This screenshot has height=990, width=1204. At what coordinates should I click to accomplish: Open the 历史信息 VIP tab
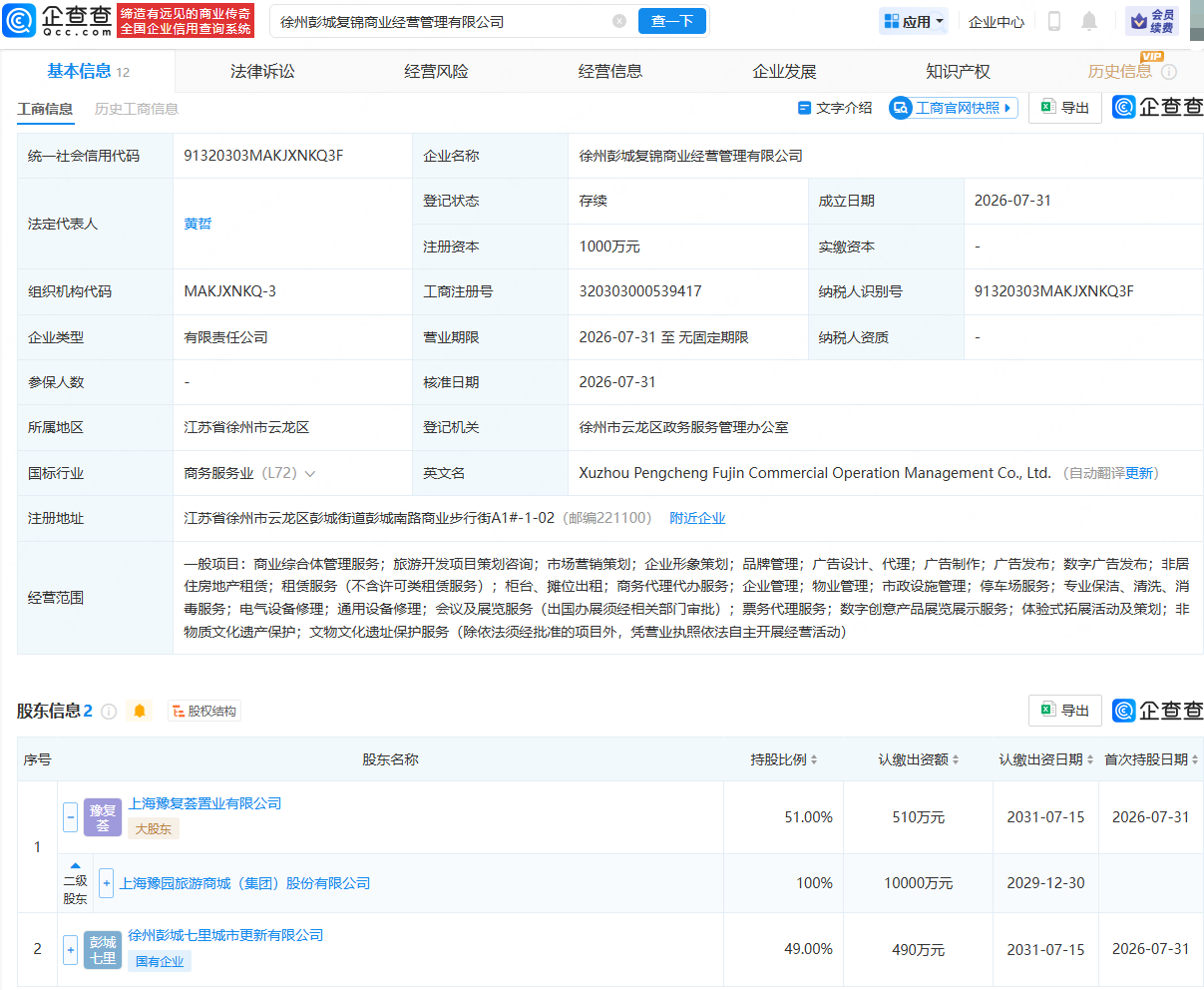pyautogui.click(x=1120, y=71)
